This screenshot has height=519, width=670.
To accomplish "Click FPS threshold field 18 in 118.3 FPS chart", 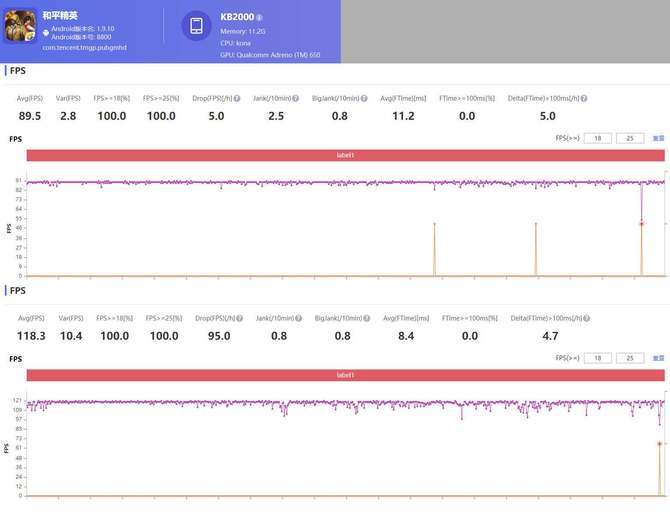I will [x=598, y=358].
